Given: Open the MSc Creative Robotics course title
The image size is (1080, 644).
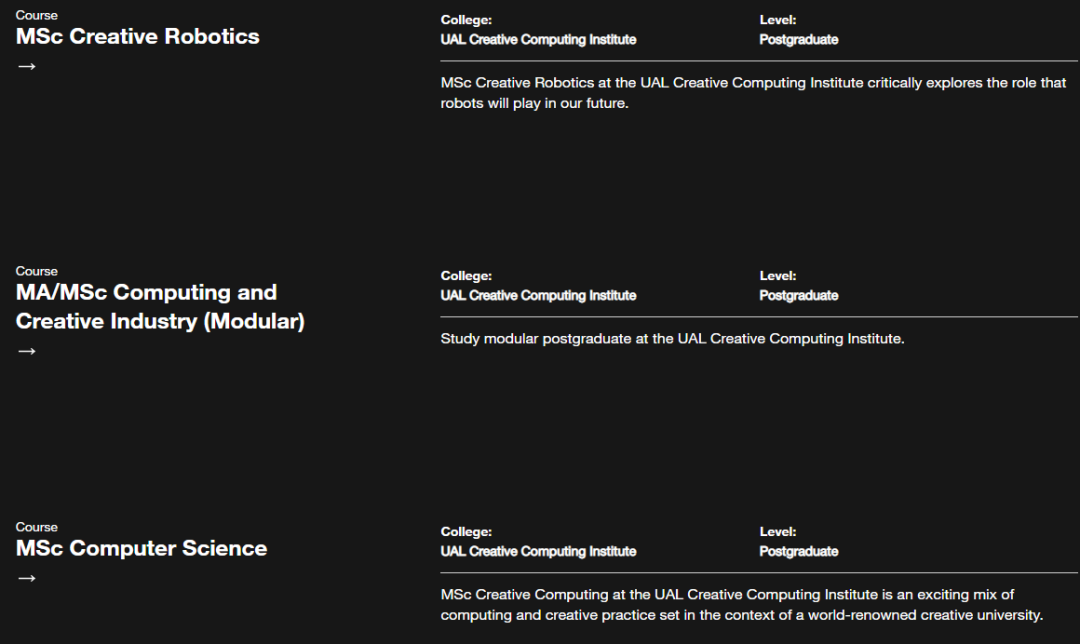Looking at the screenshot, I should (138, 37).
